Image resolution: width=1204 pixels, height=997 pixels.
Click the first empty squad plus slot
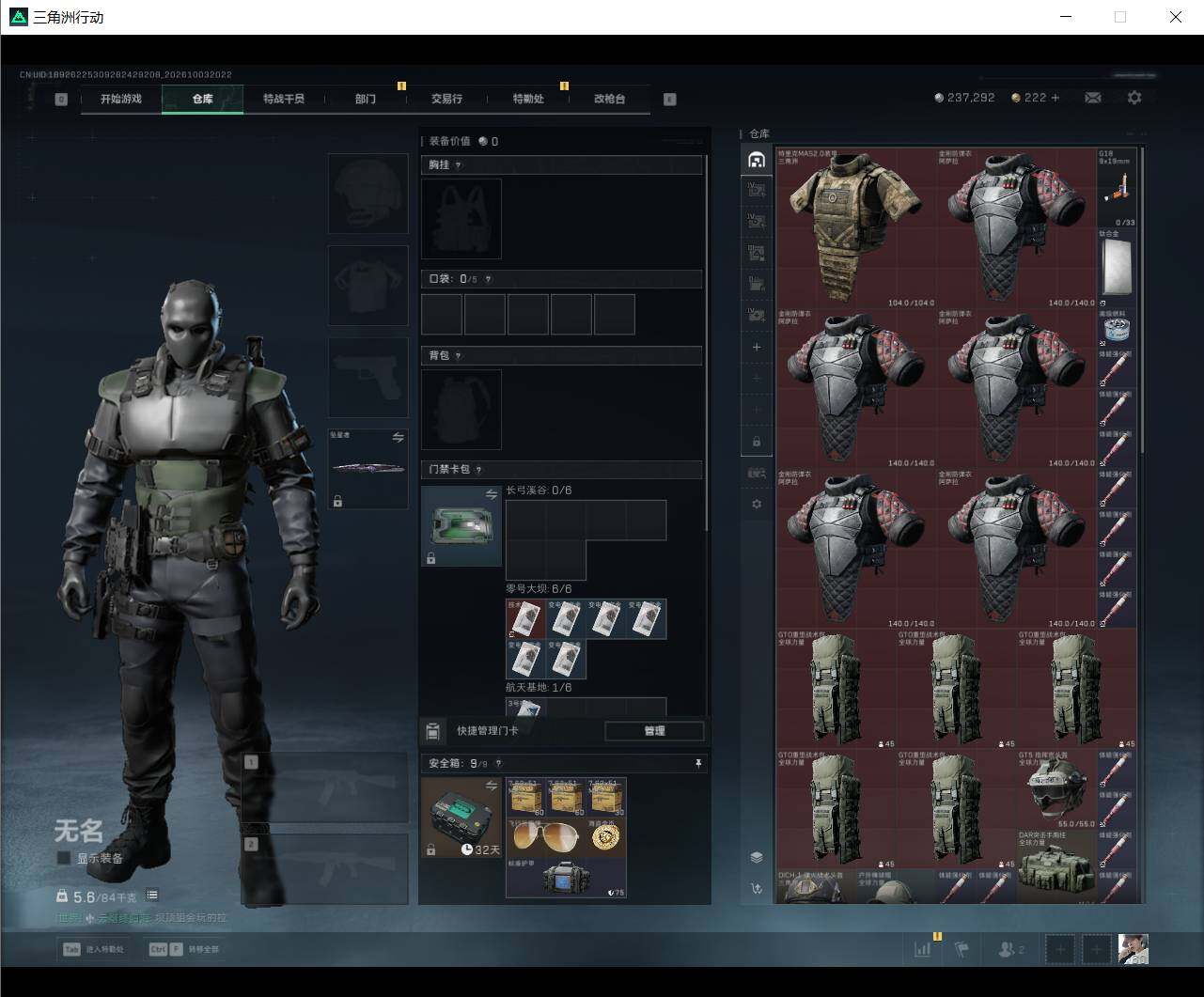(1060, 949)
